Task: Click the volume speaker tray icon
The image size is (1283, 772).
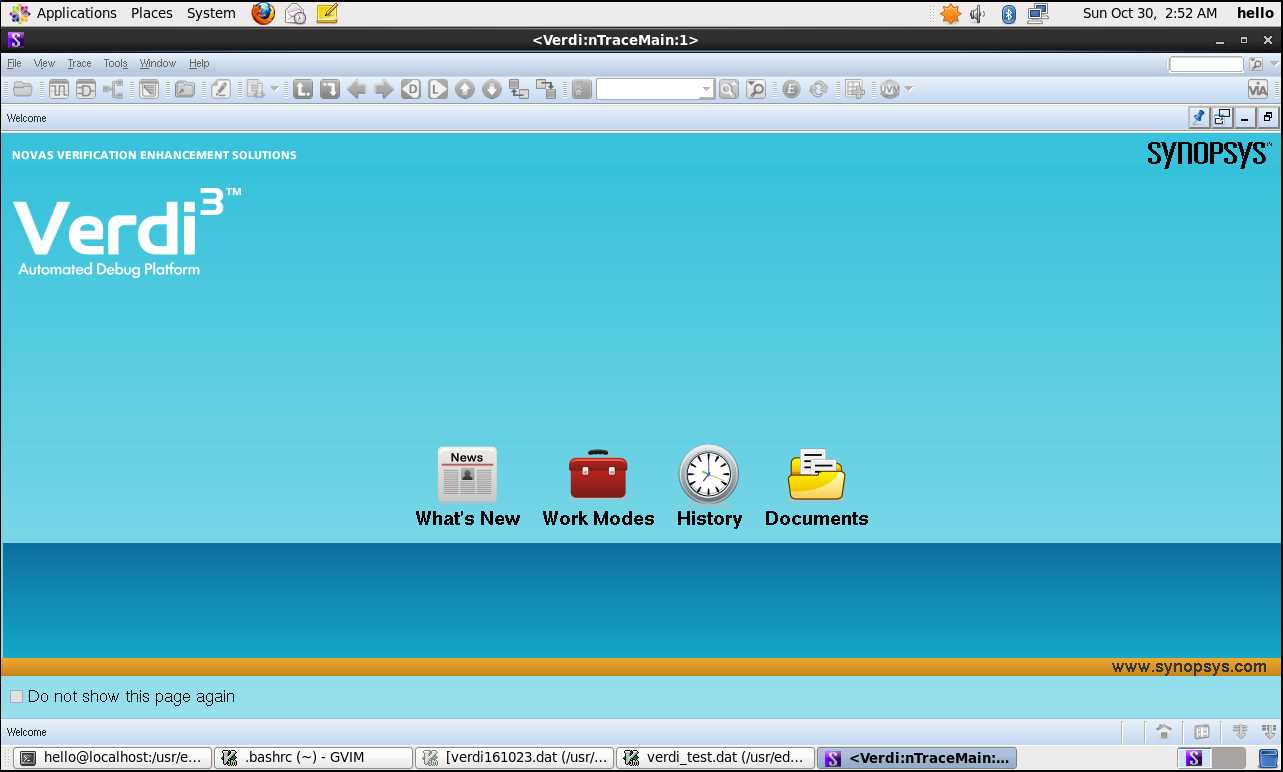Action: [978, 14]
